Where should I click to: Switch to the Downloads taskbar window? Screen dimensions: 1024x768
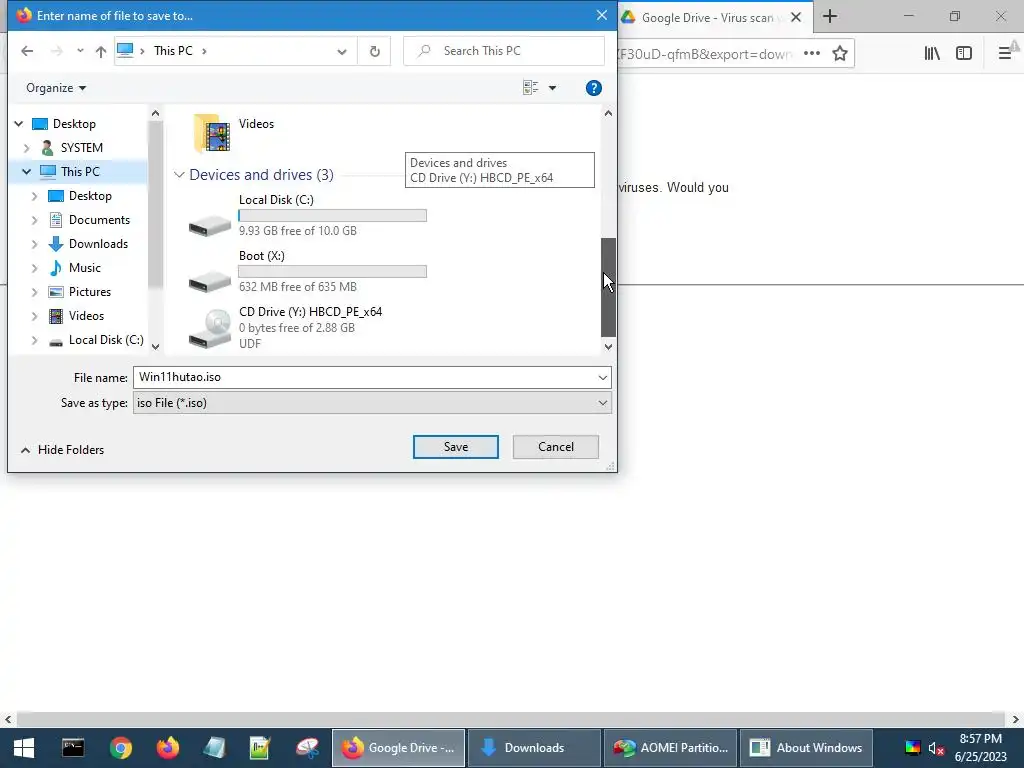coord(534,748)
